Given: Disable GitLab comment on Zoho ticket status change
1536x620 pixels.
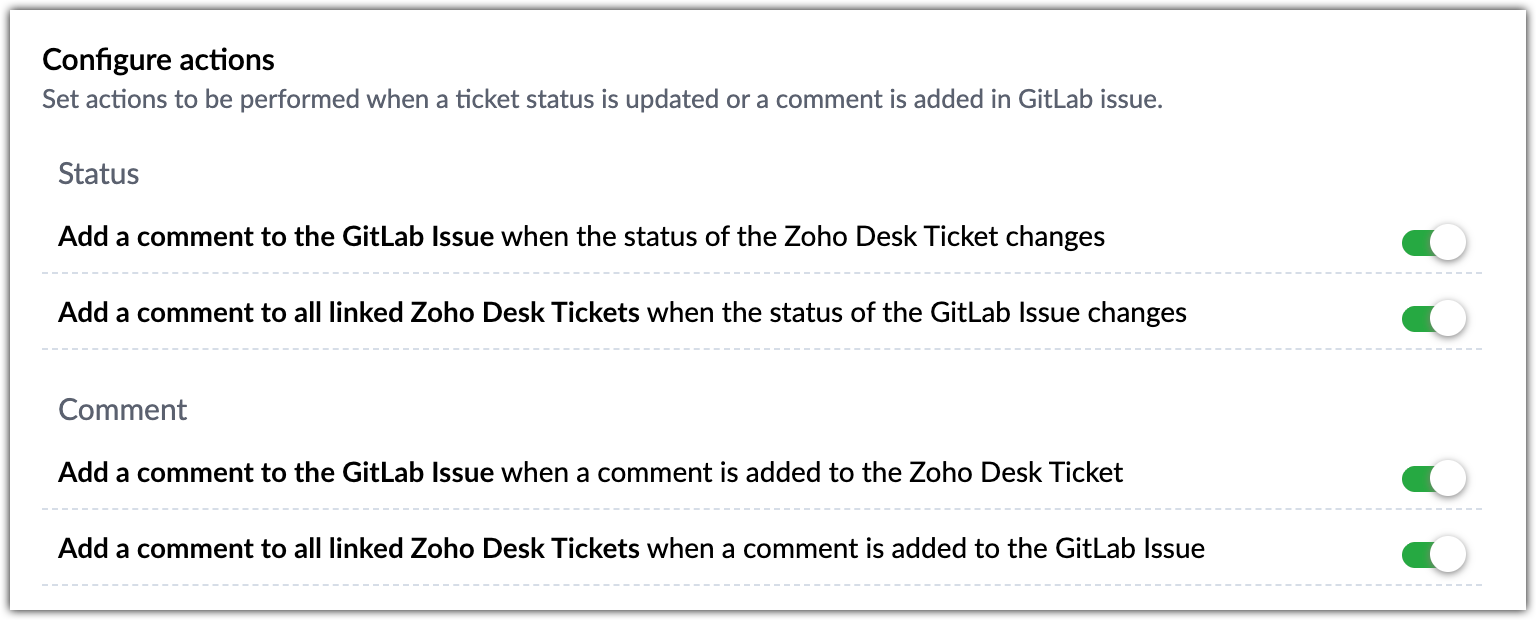Looking at the screenshot, I should [x=1433, y=242].
